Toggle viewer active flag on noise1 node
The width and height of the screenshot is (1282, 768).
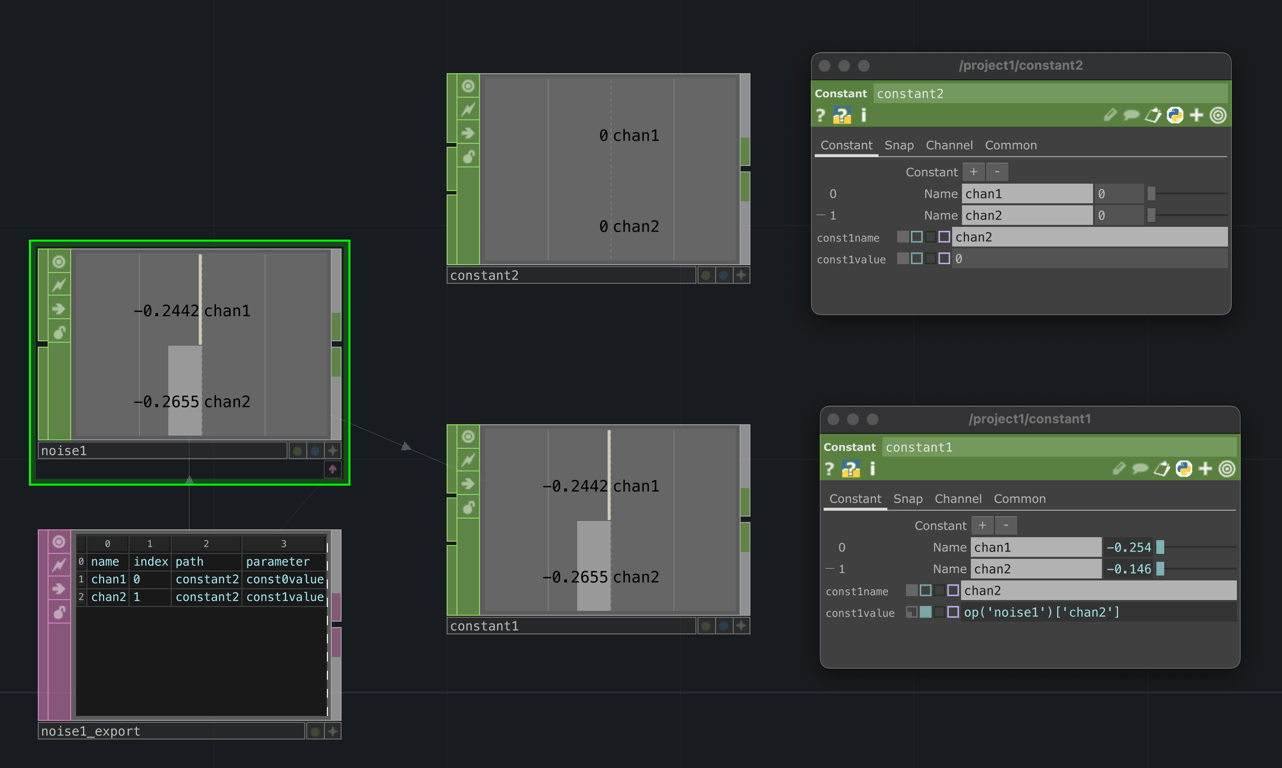(x=59, y=262)
